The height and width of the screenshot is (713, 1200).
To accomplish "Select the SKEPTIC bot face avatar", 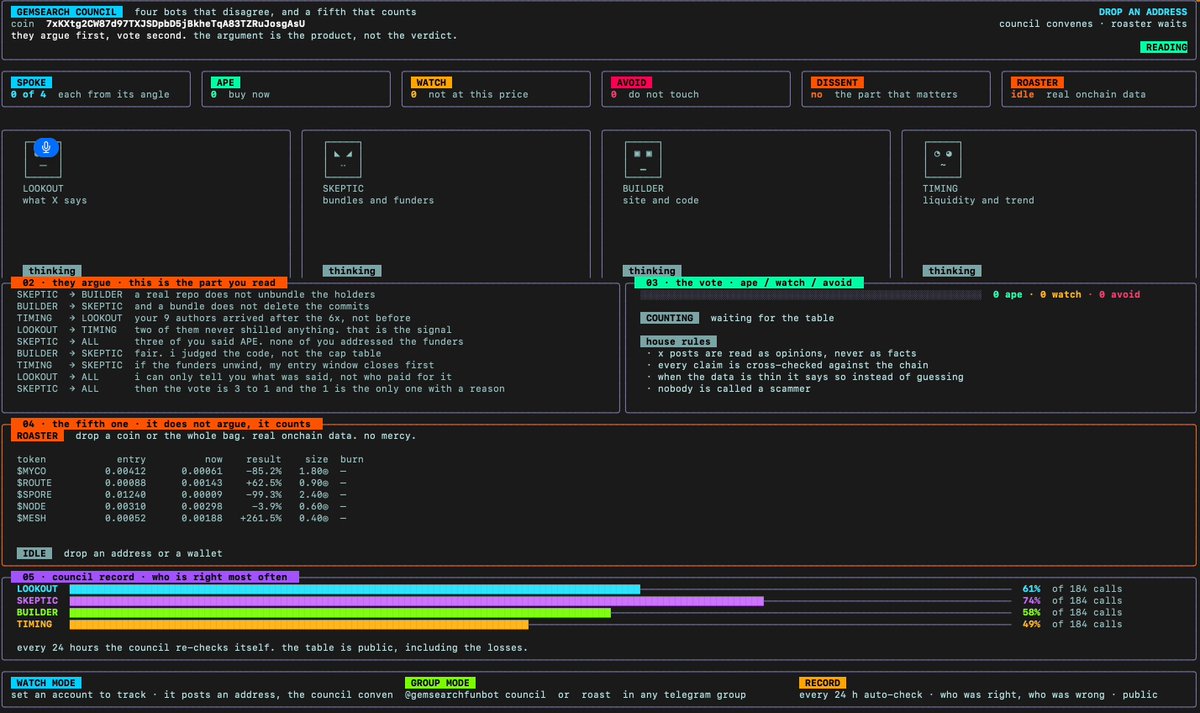I will (342, 160).
